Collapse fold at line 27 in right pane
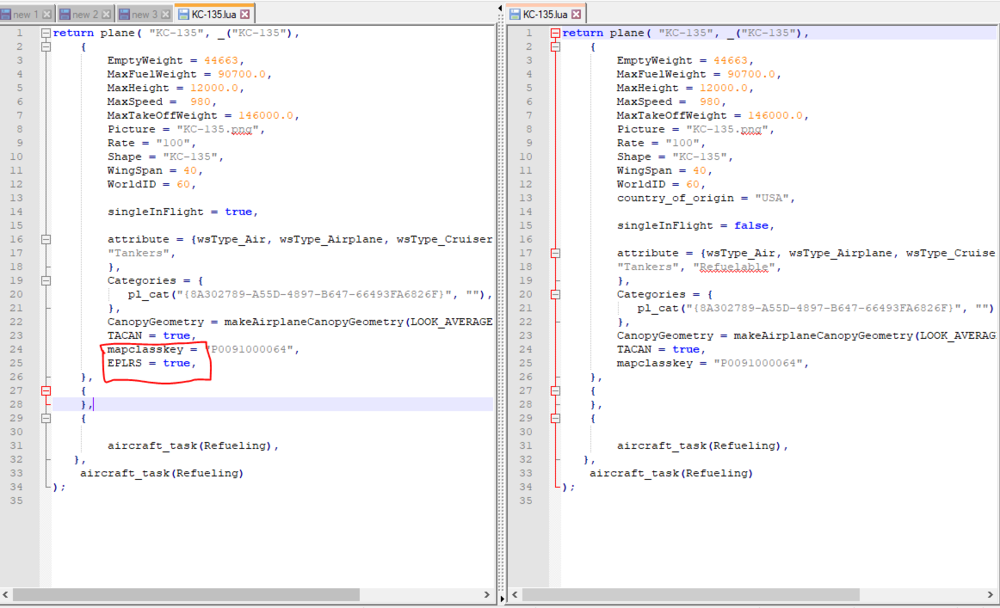 pos(555,390)
